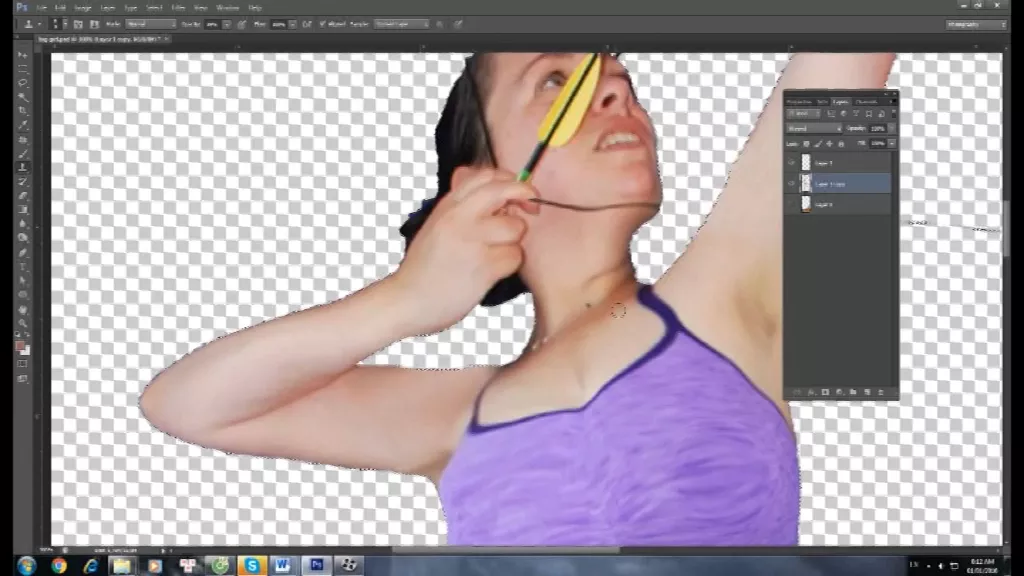Open the Flow slider arrow
The height and width of the screenshot is (576, 1024).
coord(292,24)
